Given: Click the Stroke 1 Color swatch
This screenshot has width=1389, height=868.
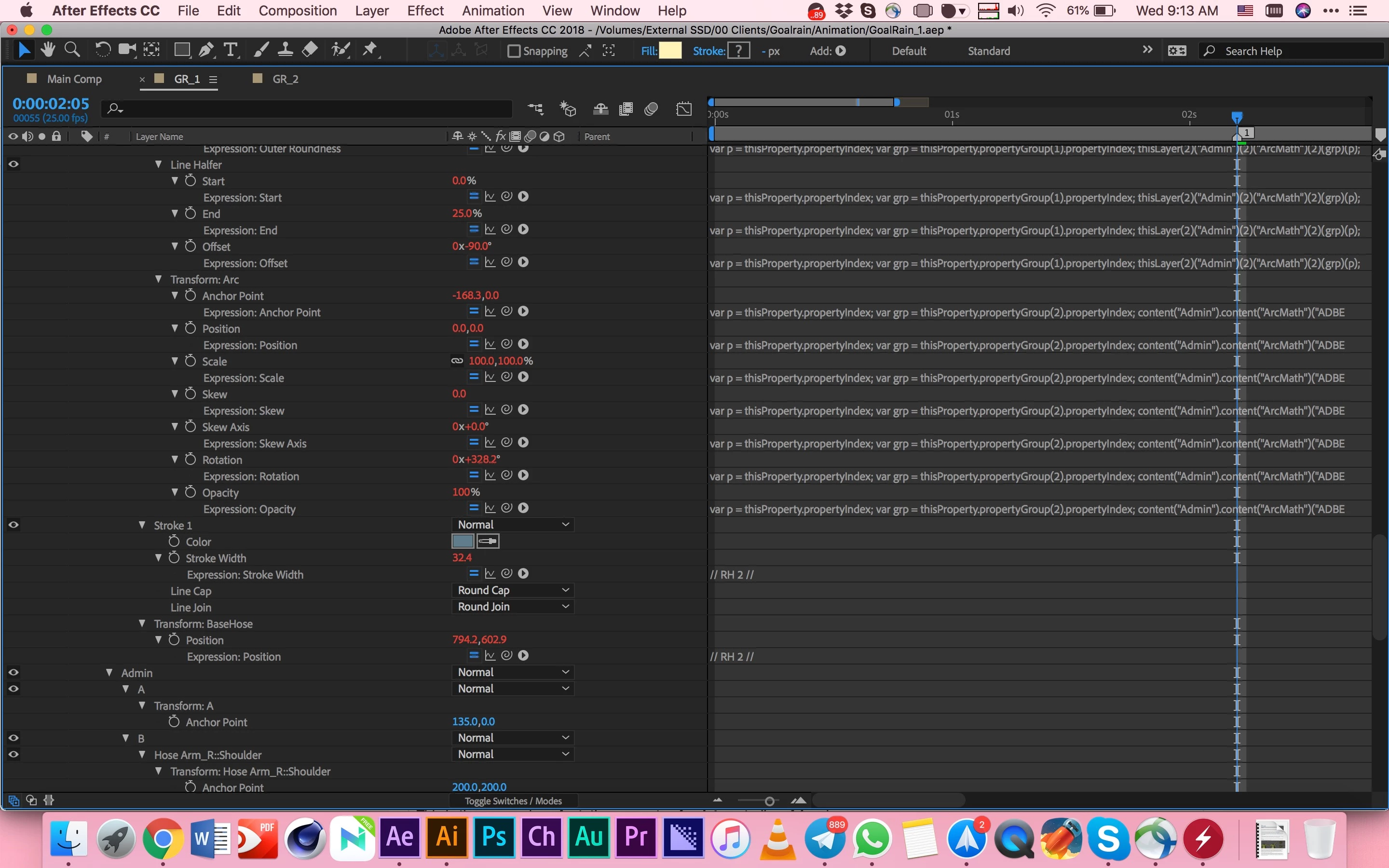Looking at the screenshot, I should (x=463, y=541).
